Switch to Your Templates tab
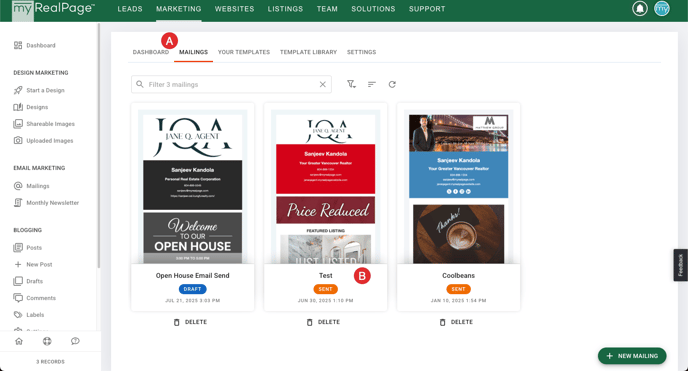Image resolution: width=688 pixels, height=371 pixels. click(244, 52)
